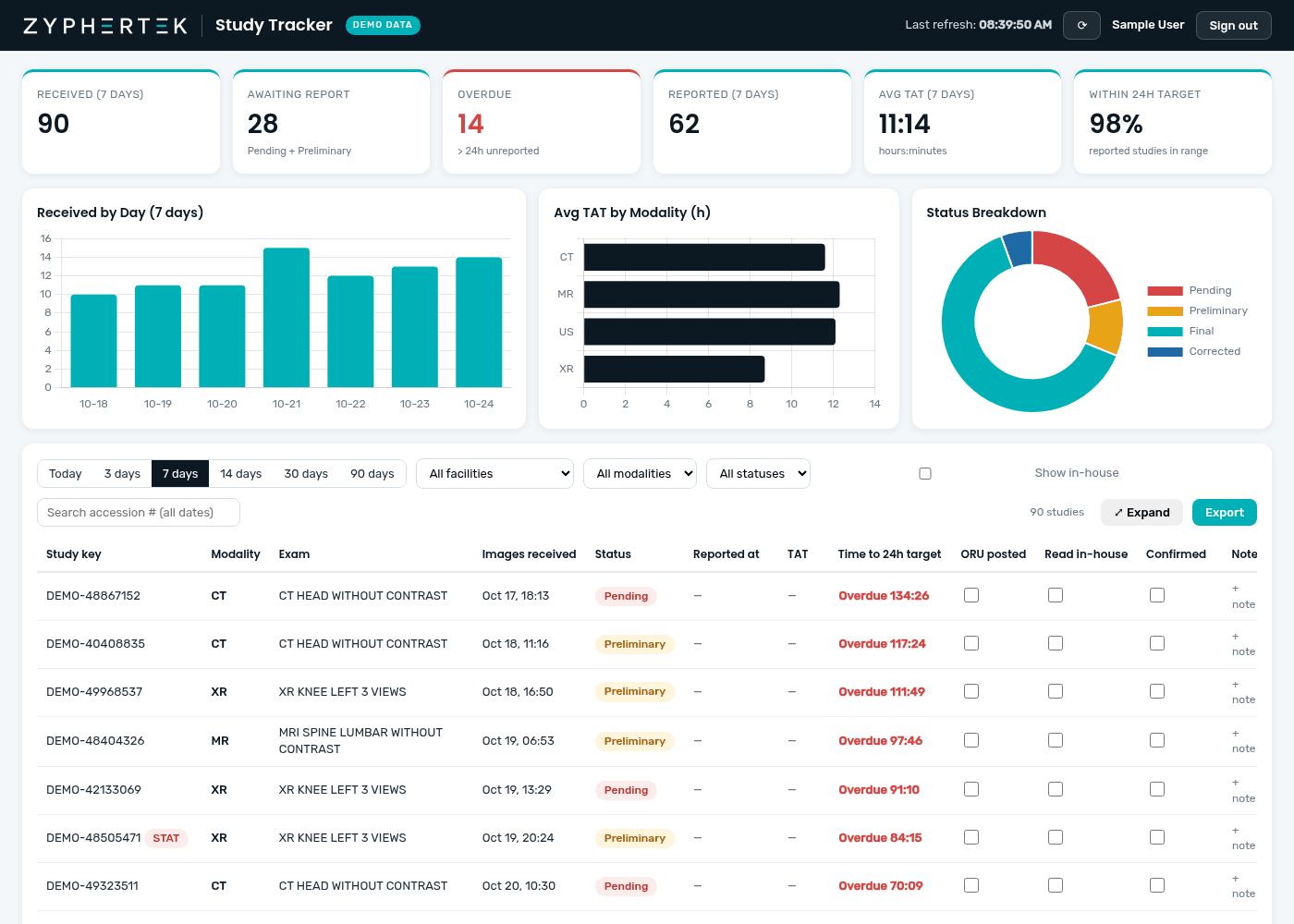Select the 3 days range tab
The width and height of the screenshot is (1294, 924).
click(122, 474)
